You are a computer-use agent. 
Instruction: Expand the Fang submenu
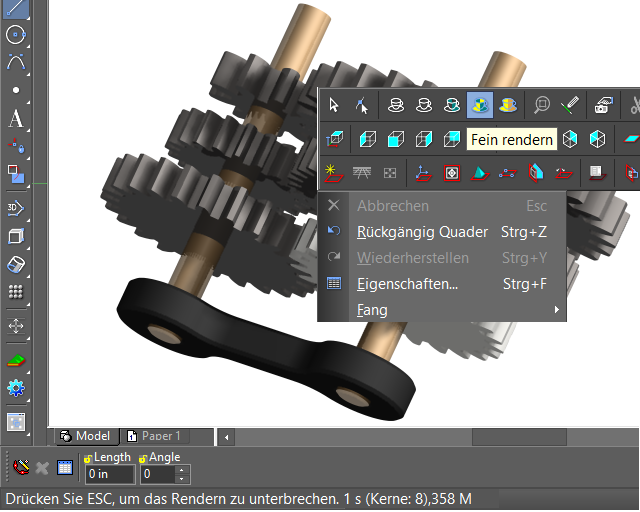click(x=442, y=309)
